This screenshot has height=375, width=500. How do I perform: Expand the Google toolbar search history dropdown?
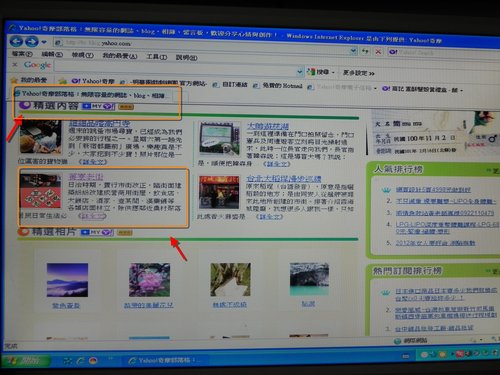(x=300, y=71)
